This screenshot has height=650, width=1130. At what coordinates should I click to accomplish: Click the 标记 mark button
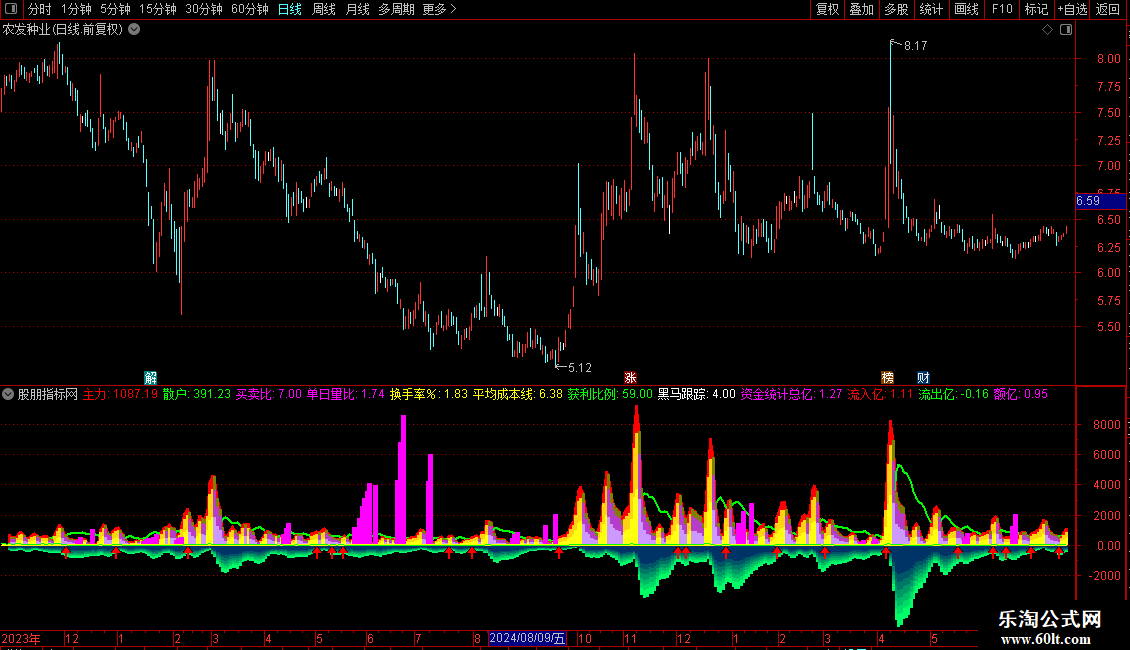tap(1036, 9)
